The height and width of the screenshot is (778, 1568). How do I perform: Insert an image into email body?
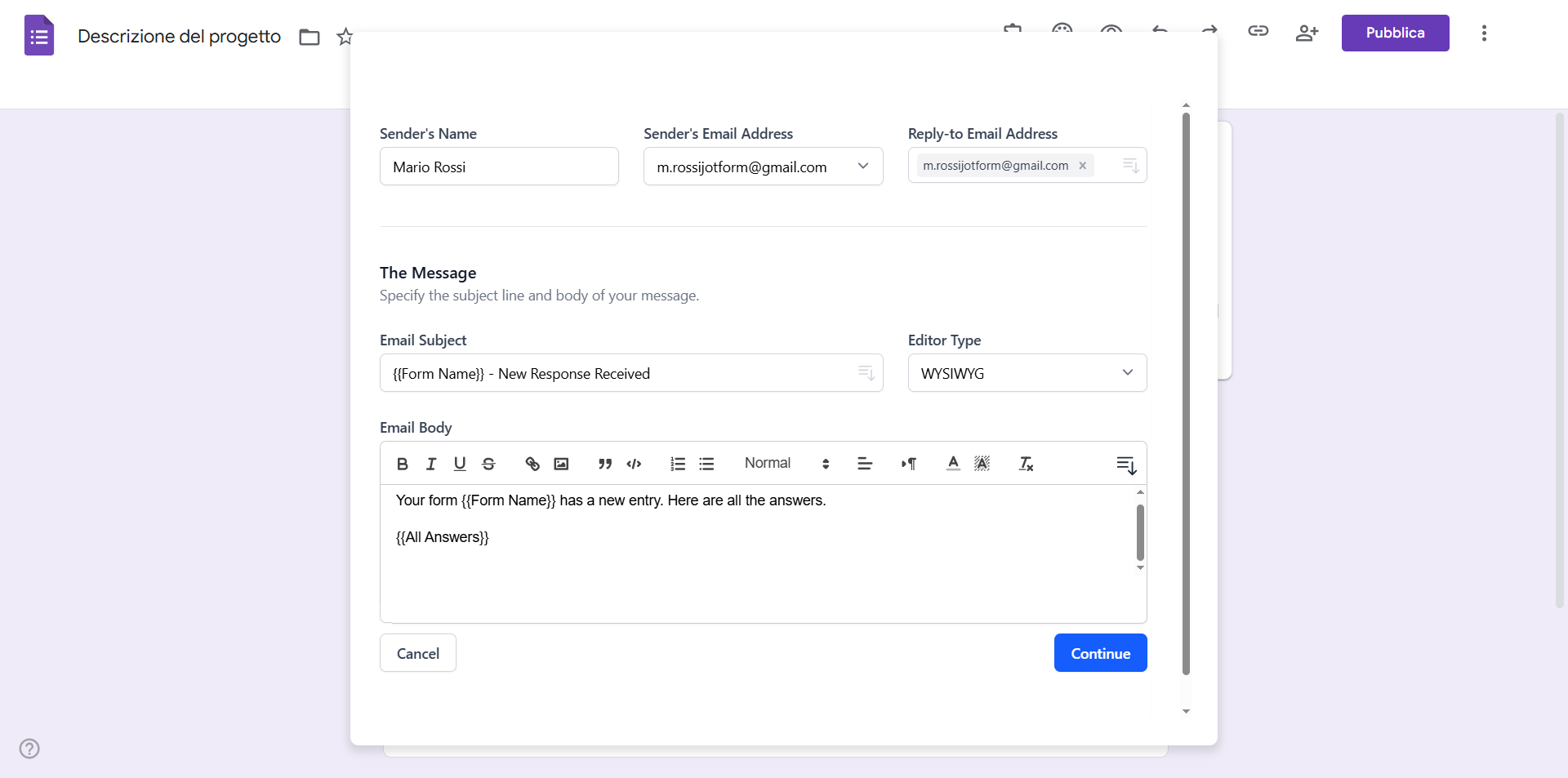click(x=561, y=464)
